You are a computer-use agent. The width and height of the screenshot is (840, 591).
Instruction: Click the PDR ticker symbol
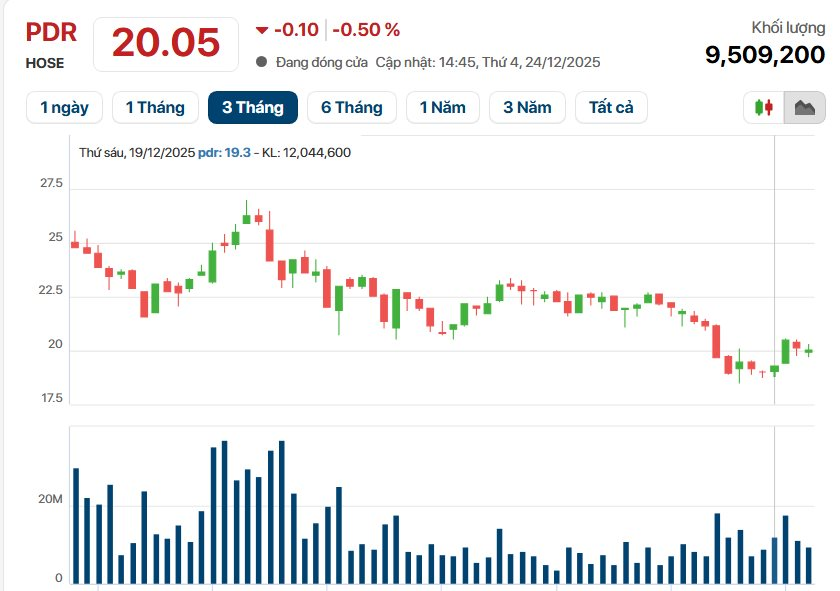51,32
